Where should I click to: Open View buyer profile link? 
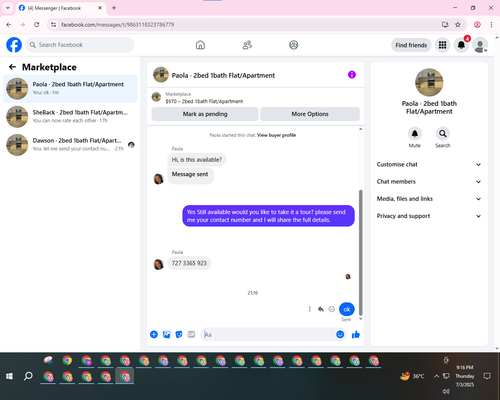[x=276, y=135]
